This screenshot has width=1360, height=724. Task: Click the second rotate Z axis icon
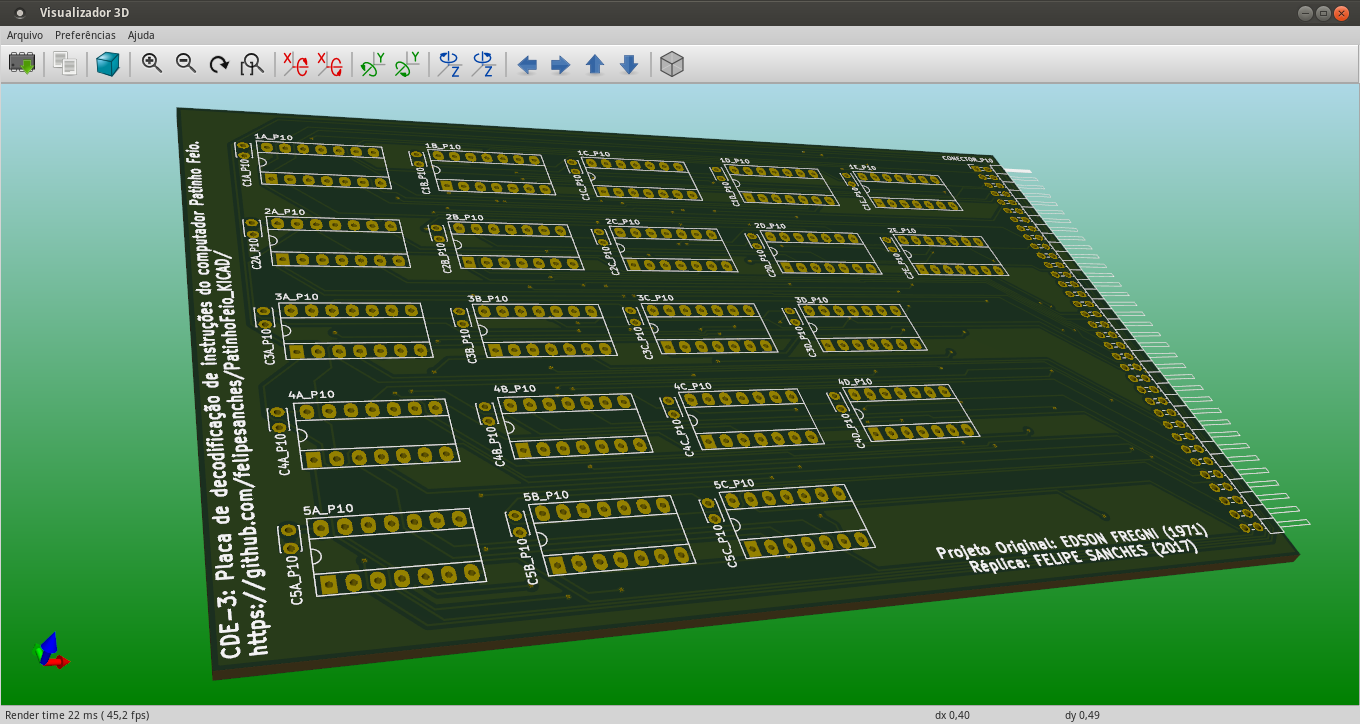(484, 64)
